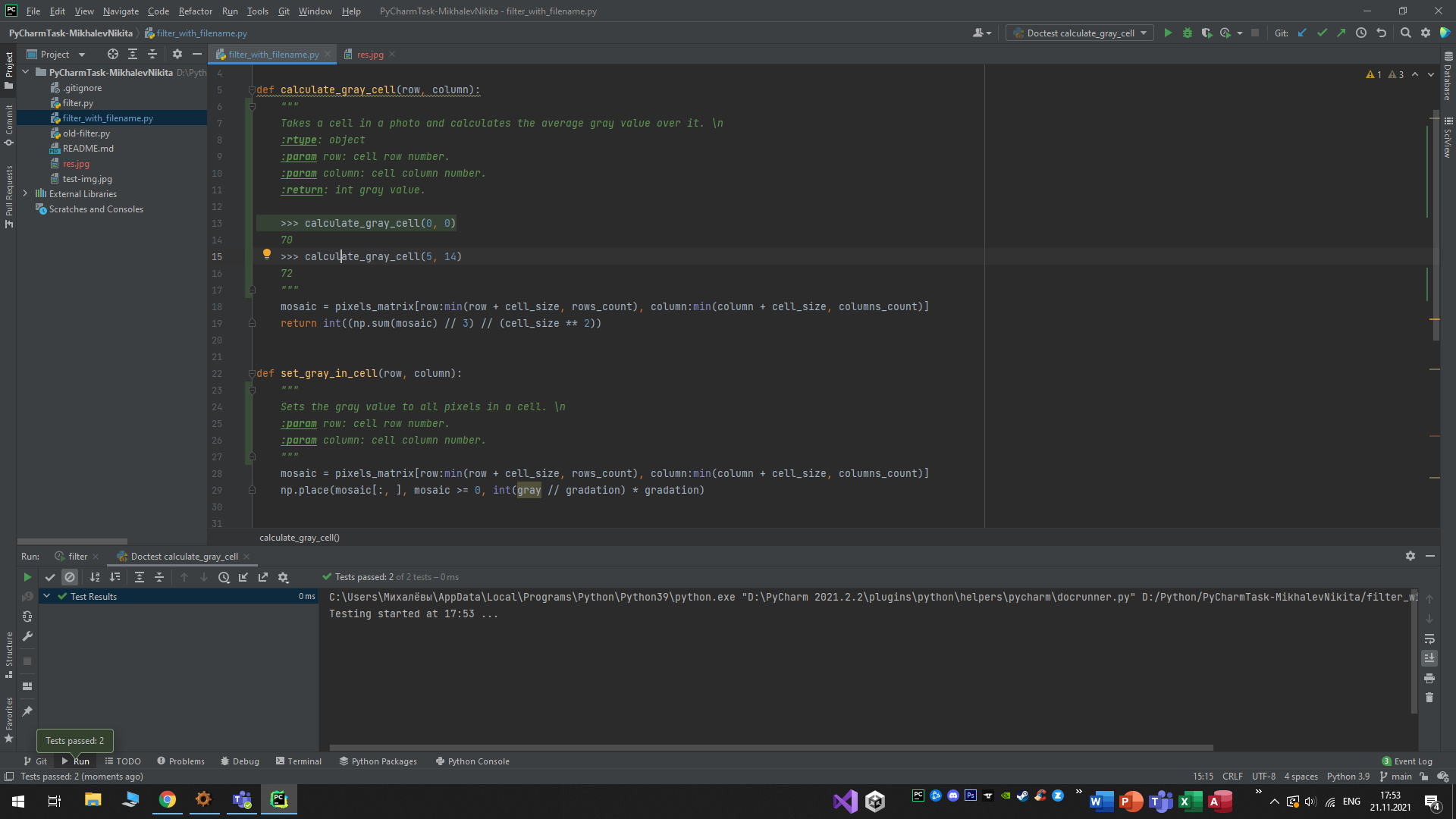
Task: Toggle scroll to end in the console
Action: click(x=1429, y=658)
